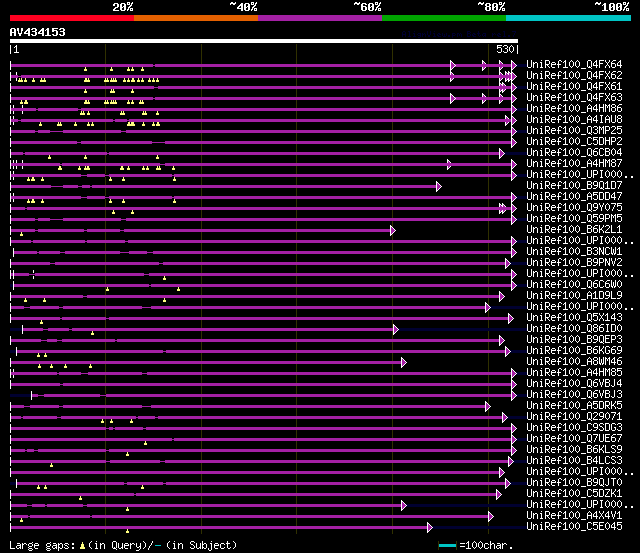The image size is (640, 553).
Task: Select the UniRef100_A1D9L9 label
Action: pos(574,296)
